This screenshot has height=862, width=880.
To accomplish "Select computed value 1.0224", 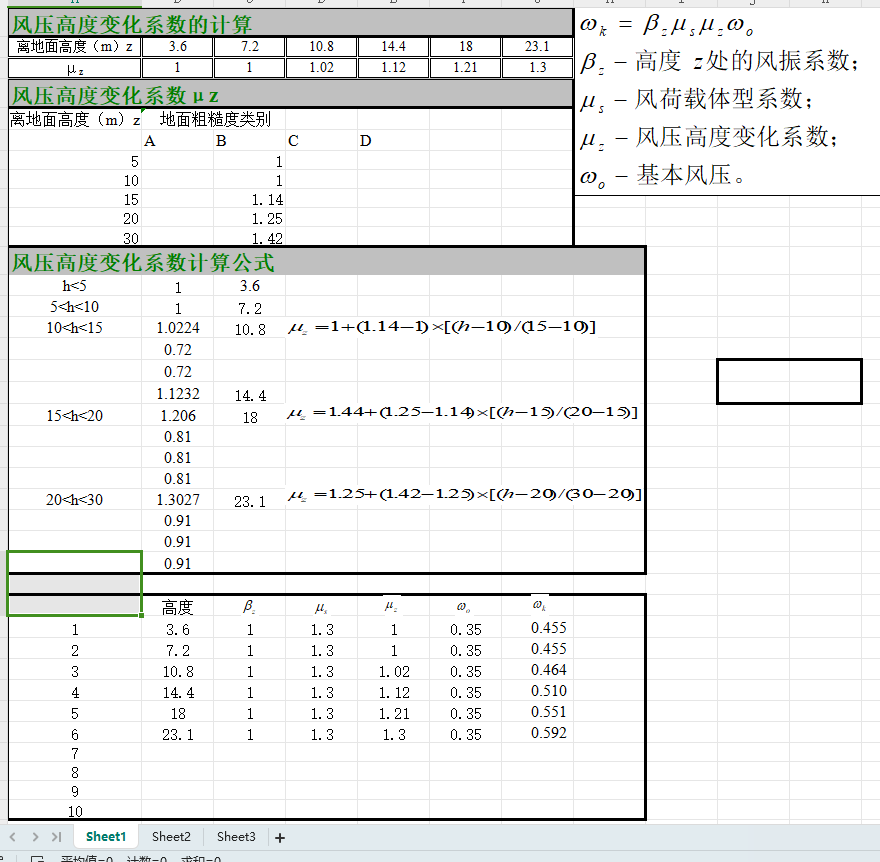I will pyautogui.click(x=177, y=328).
